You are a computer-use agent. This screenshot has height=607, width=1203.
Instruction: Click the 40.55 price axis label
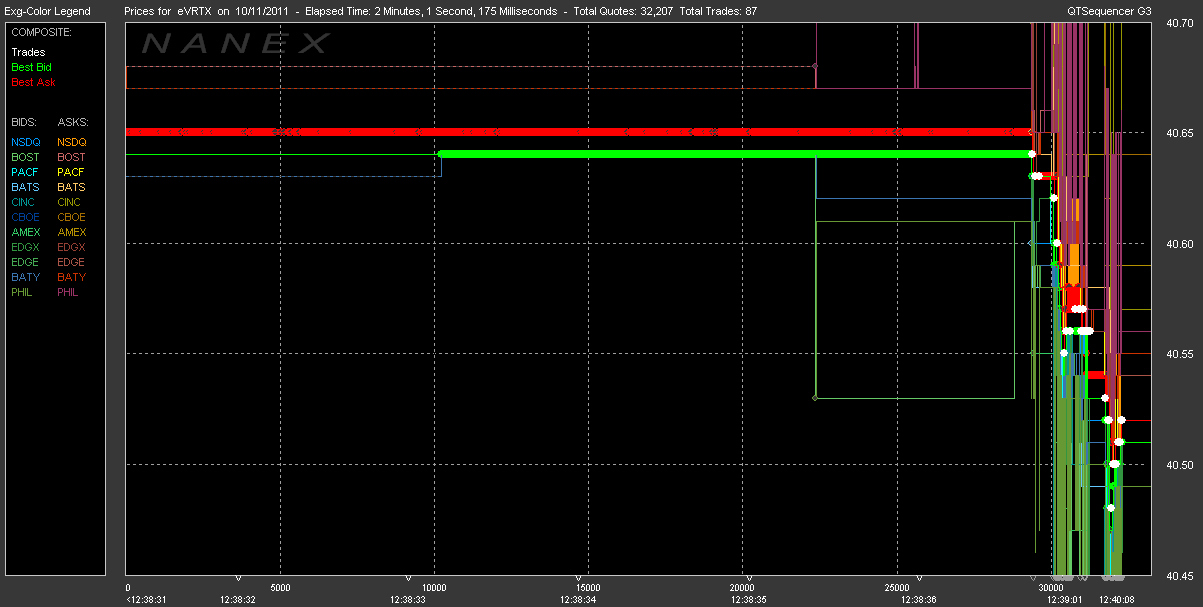point(1181,354)
